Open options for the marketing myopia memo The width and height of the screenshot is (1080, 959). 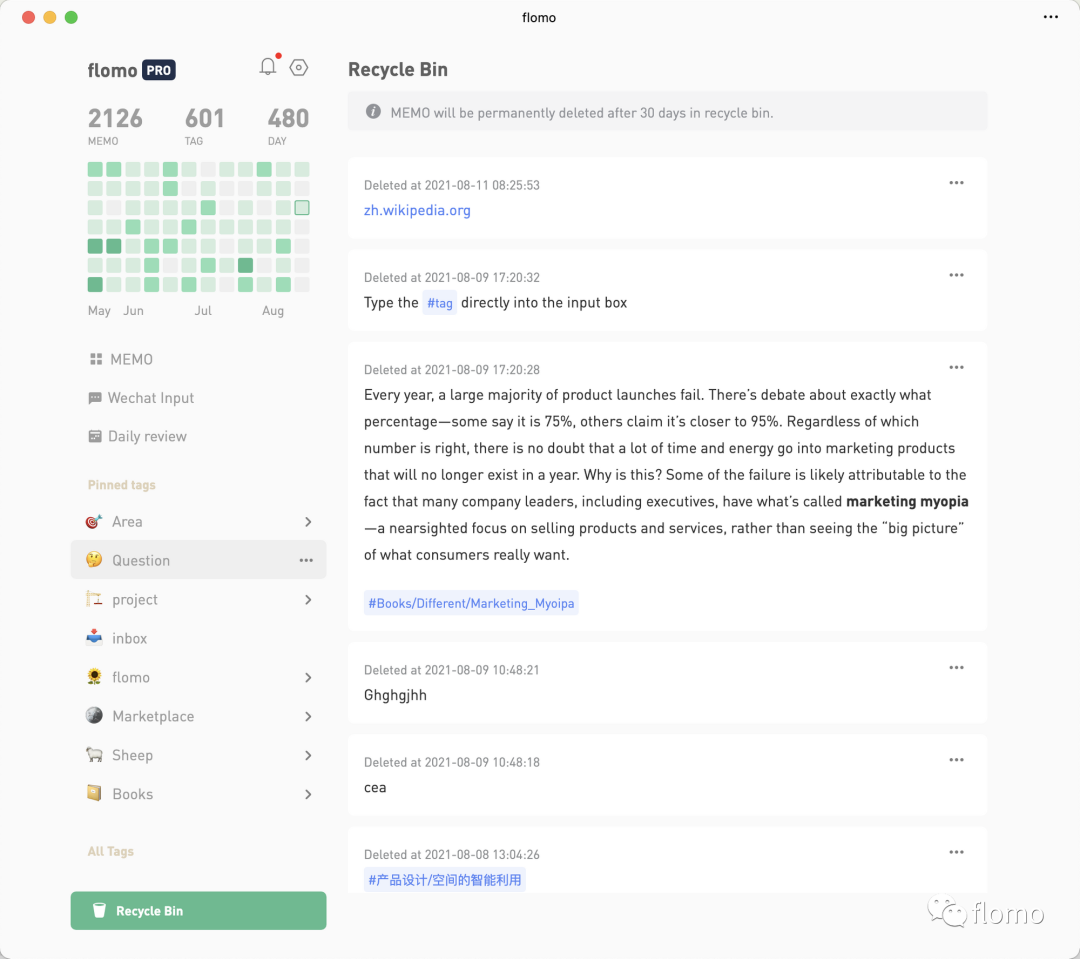tap(957, 368)
